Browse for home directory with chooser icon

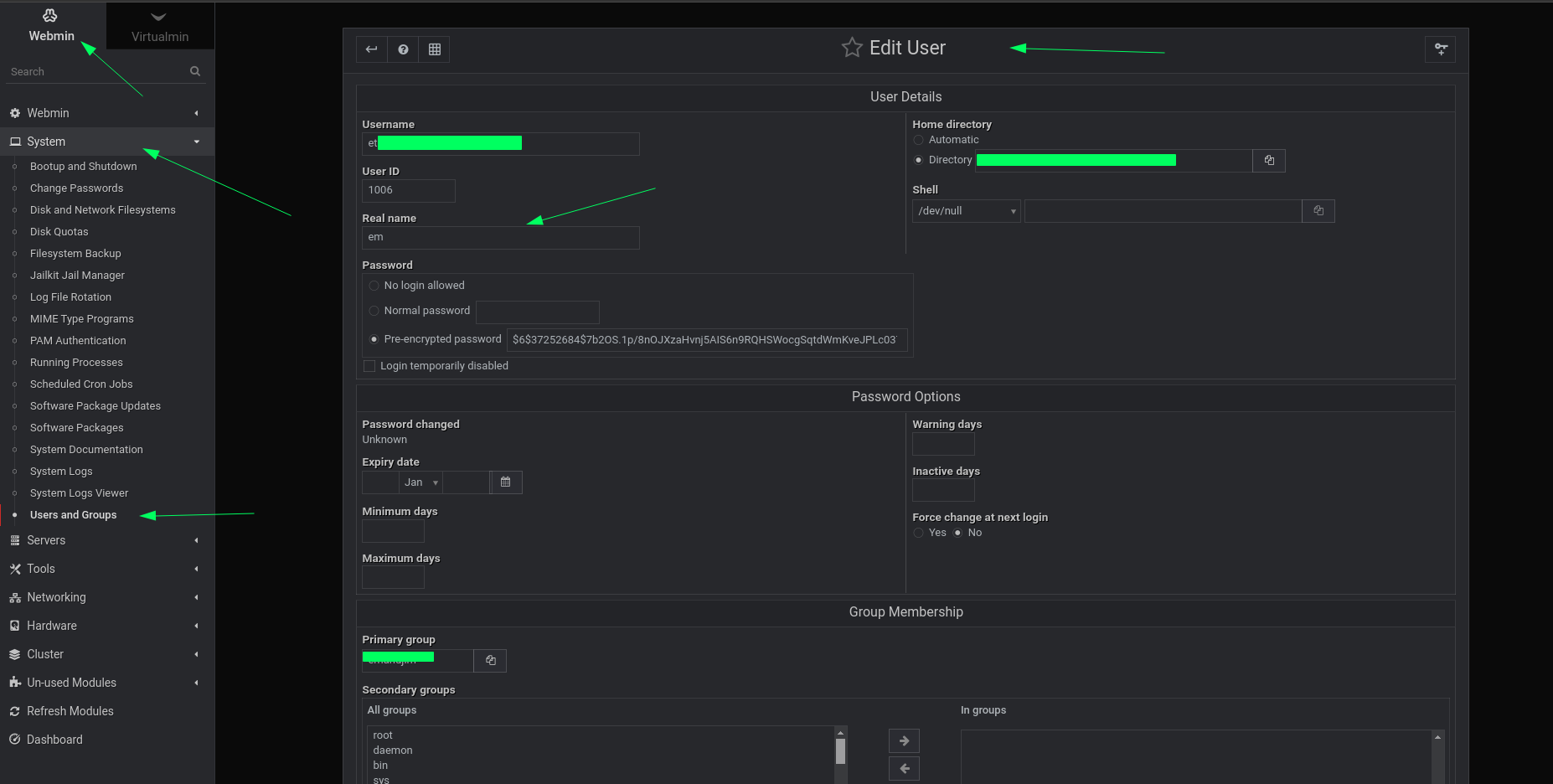1269,161
